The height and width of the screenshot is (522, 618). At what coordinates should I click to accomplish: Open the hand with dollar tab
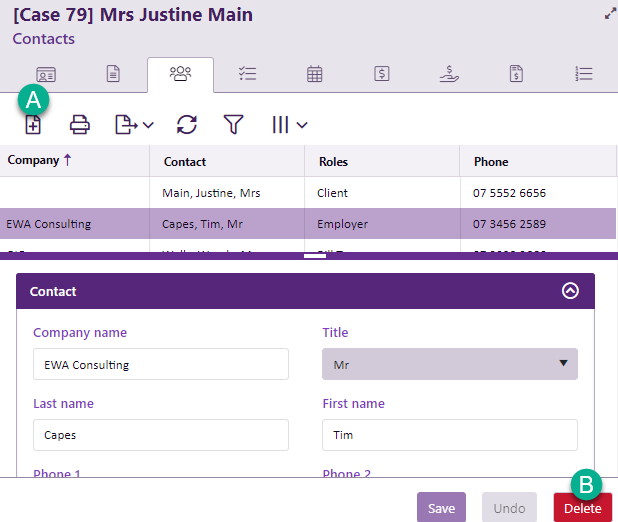[x=449, y=74]
